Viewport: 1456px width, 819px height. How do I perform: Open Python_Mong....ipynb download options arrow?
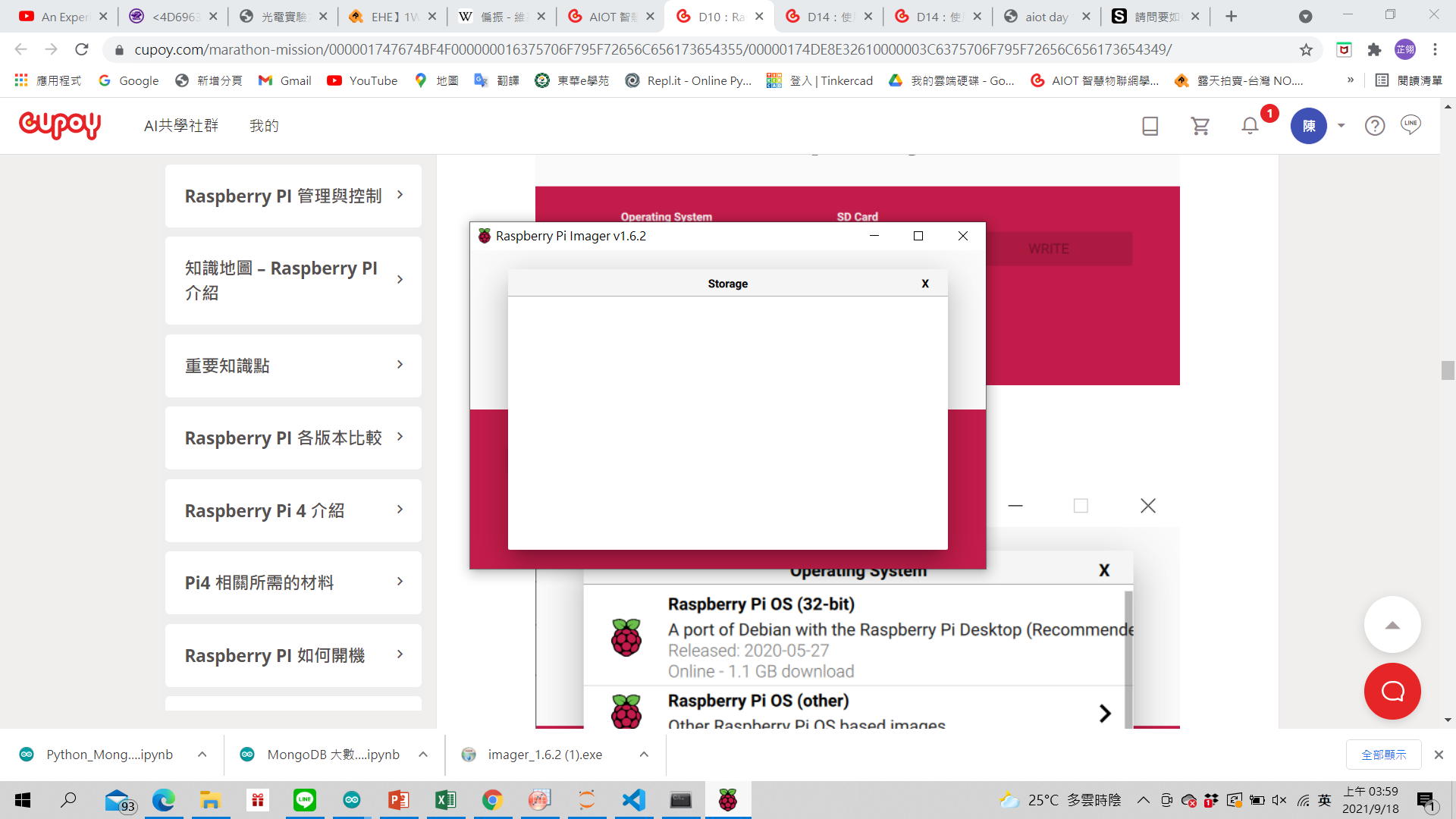(x=202, y=755)
